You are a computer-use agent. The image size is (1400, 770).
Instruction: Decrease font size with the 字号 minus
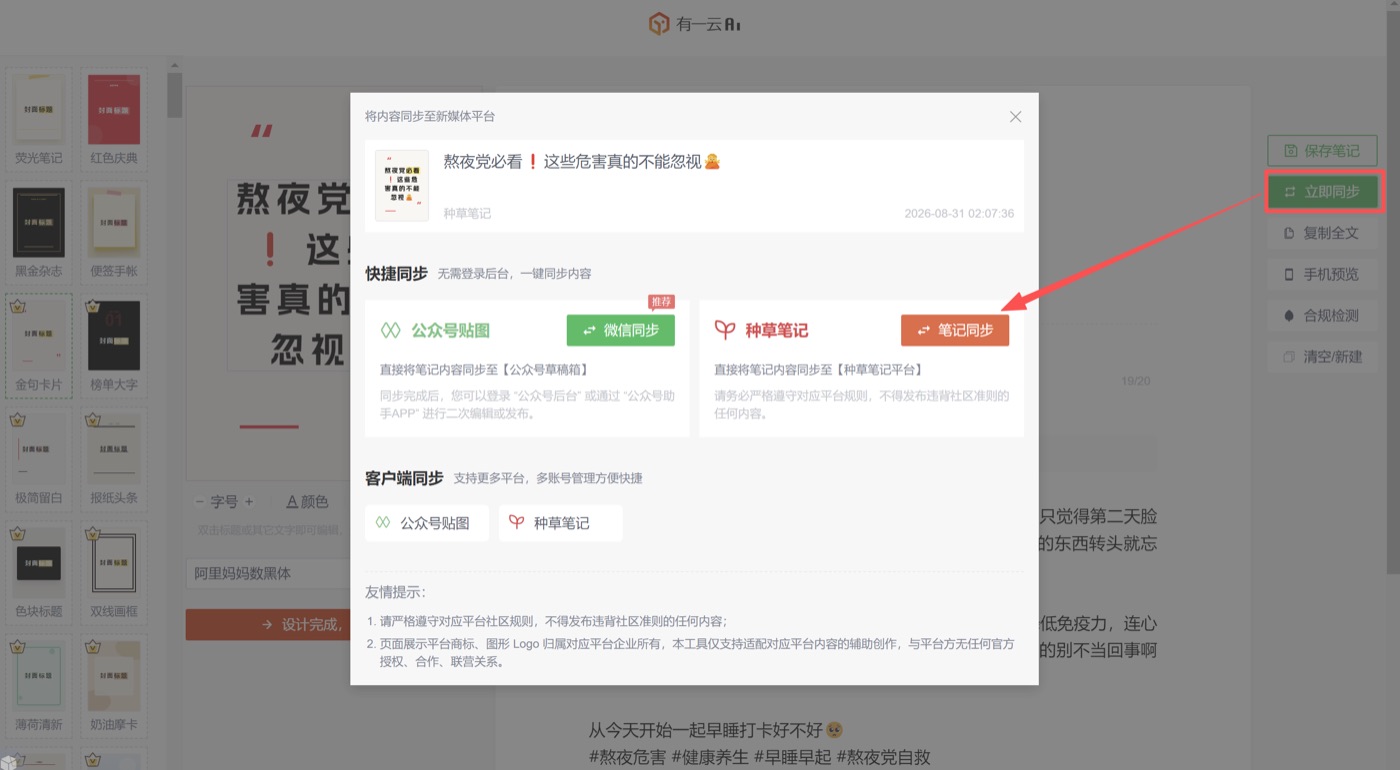(200, 502)
